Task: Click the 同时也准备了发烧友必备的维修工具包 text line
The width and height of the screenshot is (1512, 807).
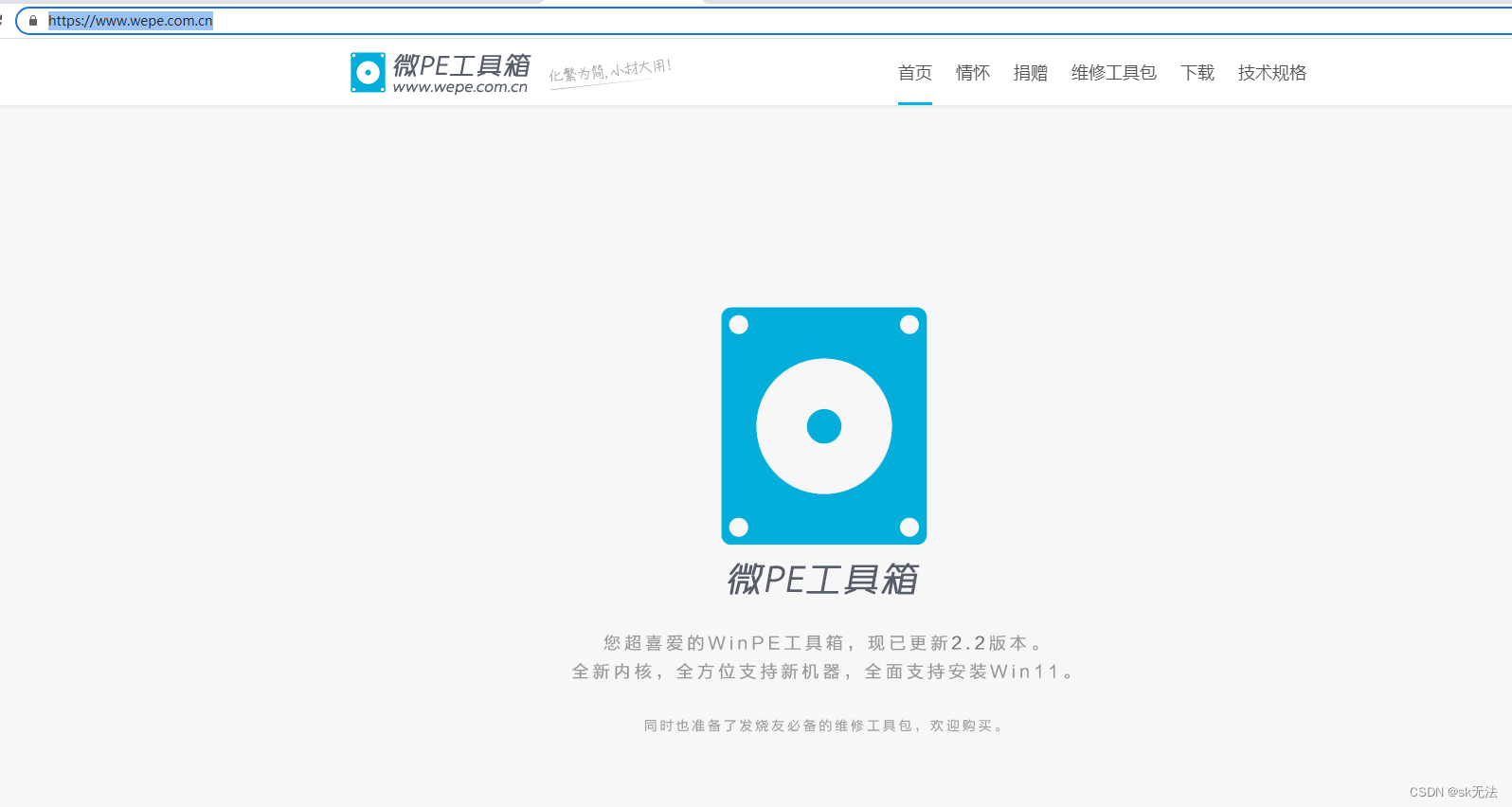Action: coord(824,726)
